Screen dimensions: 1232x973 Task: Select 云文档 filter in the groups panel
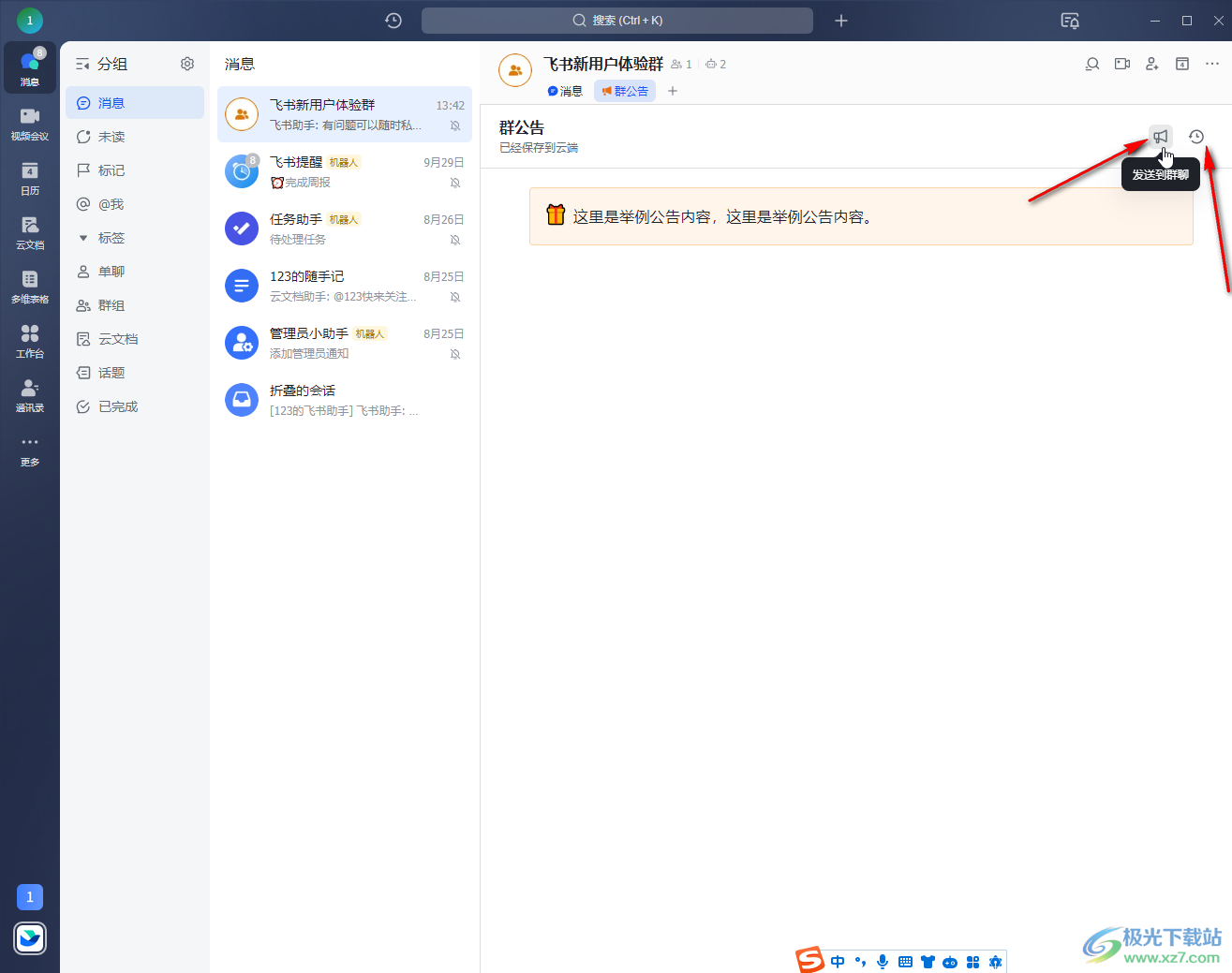(135, 339)
